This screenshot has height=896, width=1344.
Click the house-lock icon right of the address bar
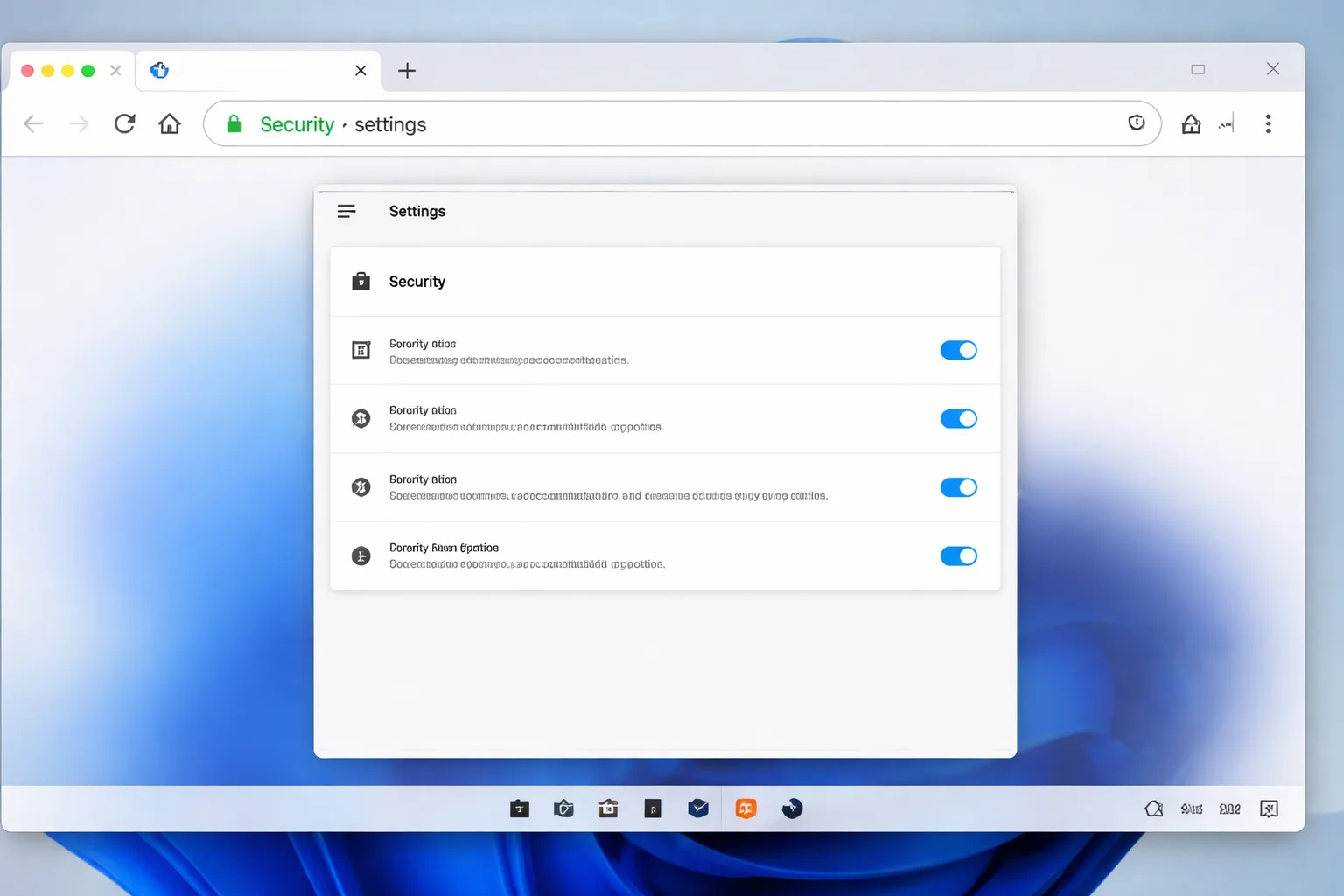[x=1191, y=123]
